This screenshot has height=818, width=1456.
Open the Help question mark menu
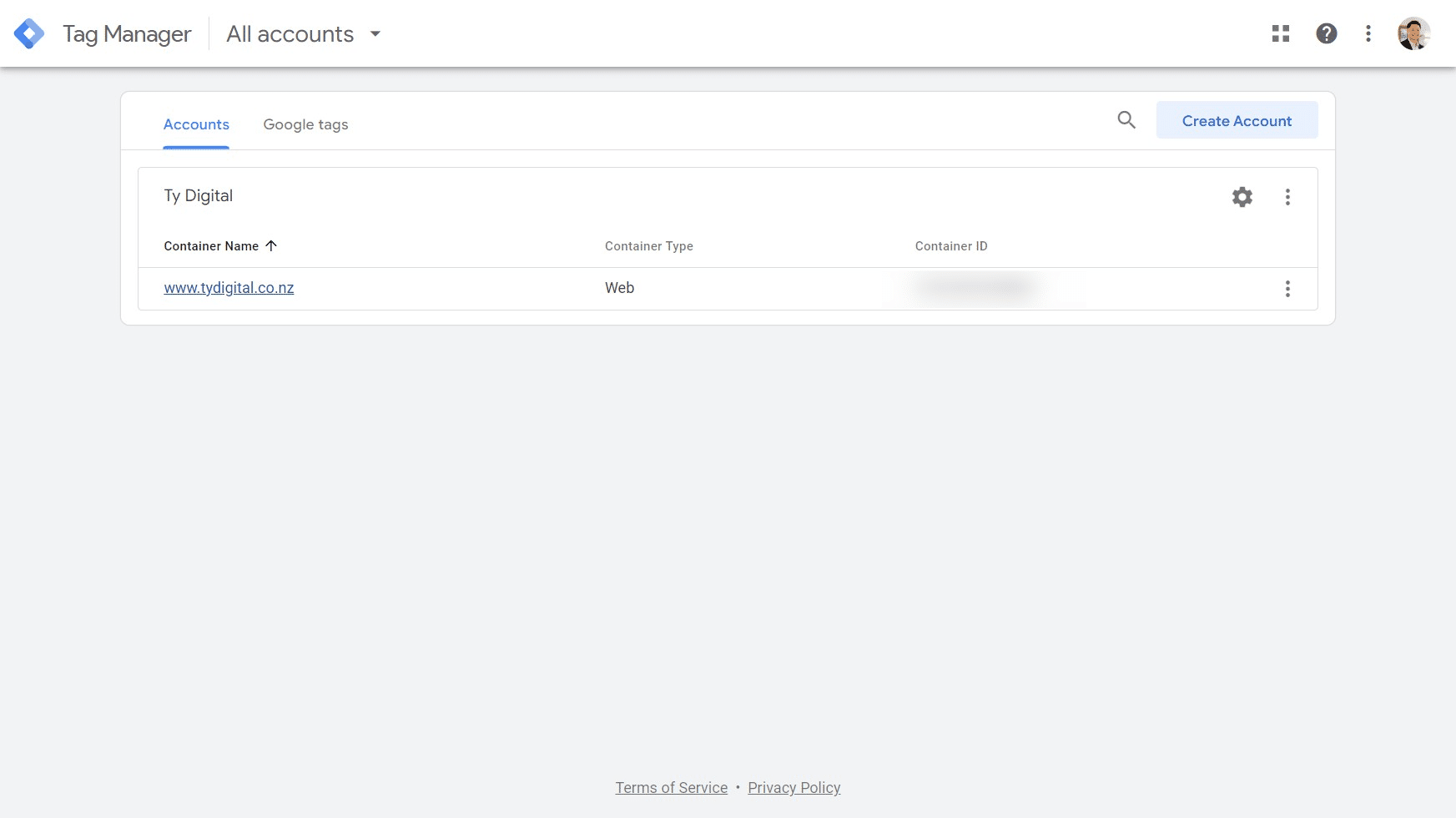(1326, 33)
